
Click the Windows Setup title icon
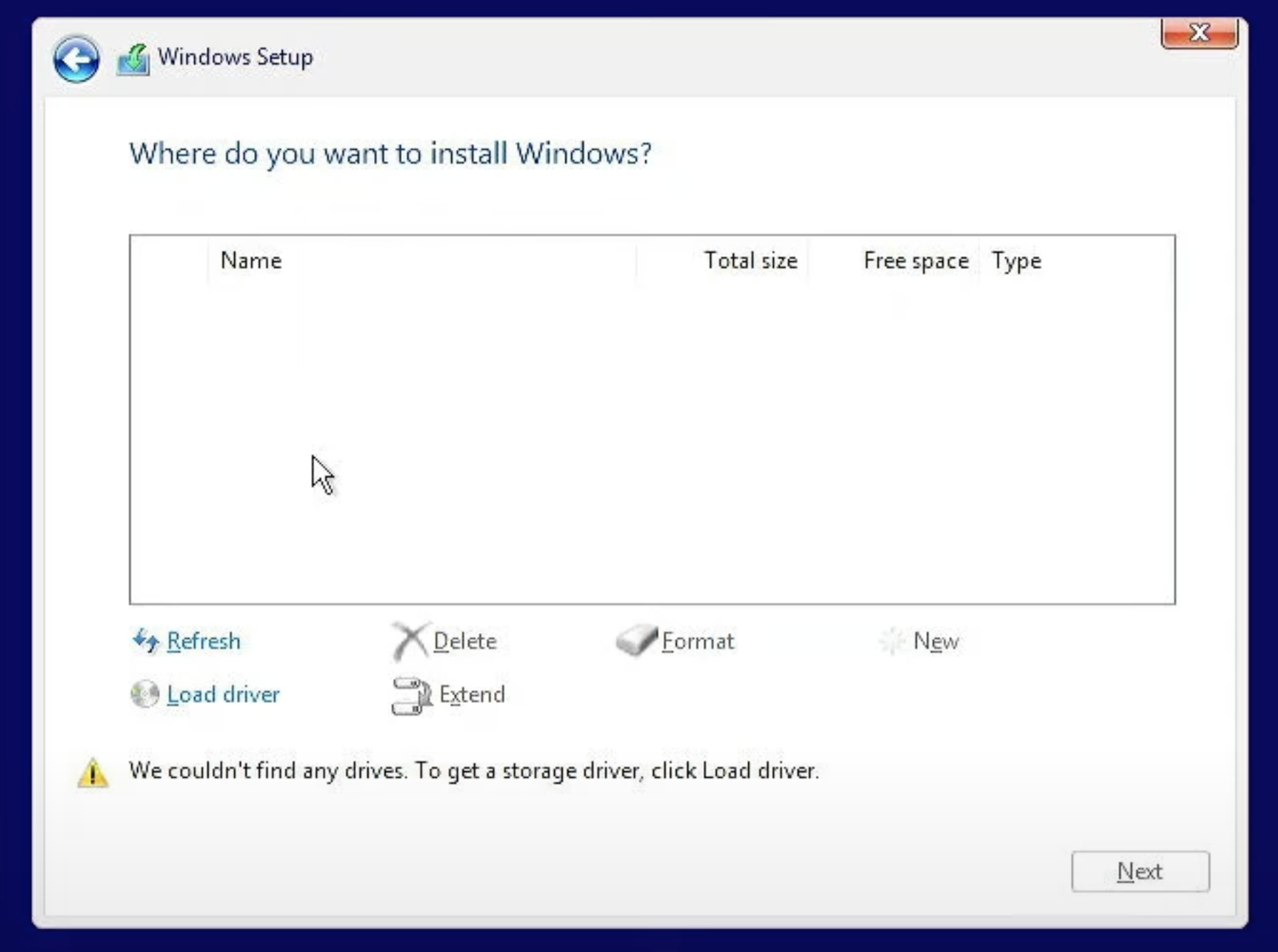tap(134, 59)
